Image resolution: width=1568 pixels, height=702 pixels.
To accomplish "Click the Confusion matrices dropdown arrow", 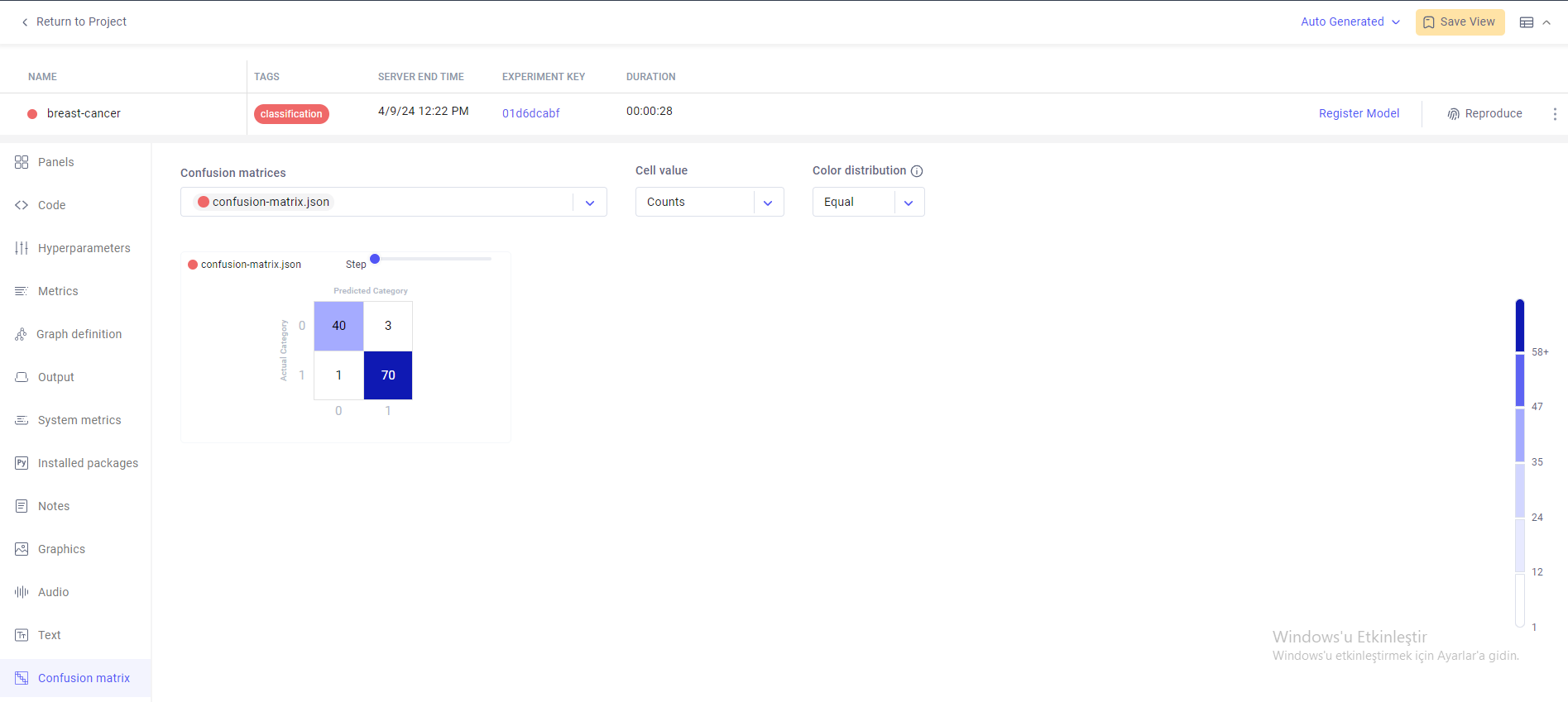I will click(590, 203).
